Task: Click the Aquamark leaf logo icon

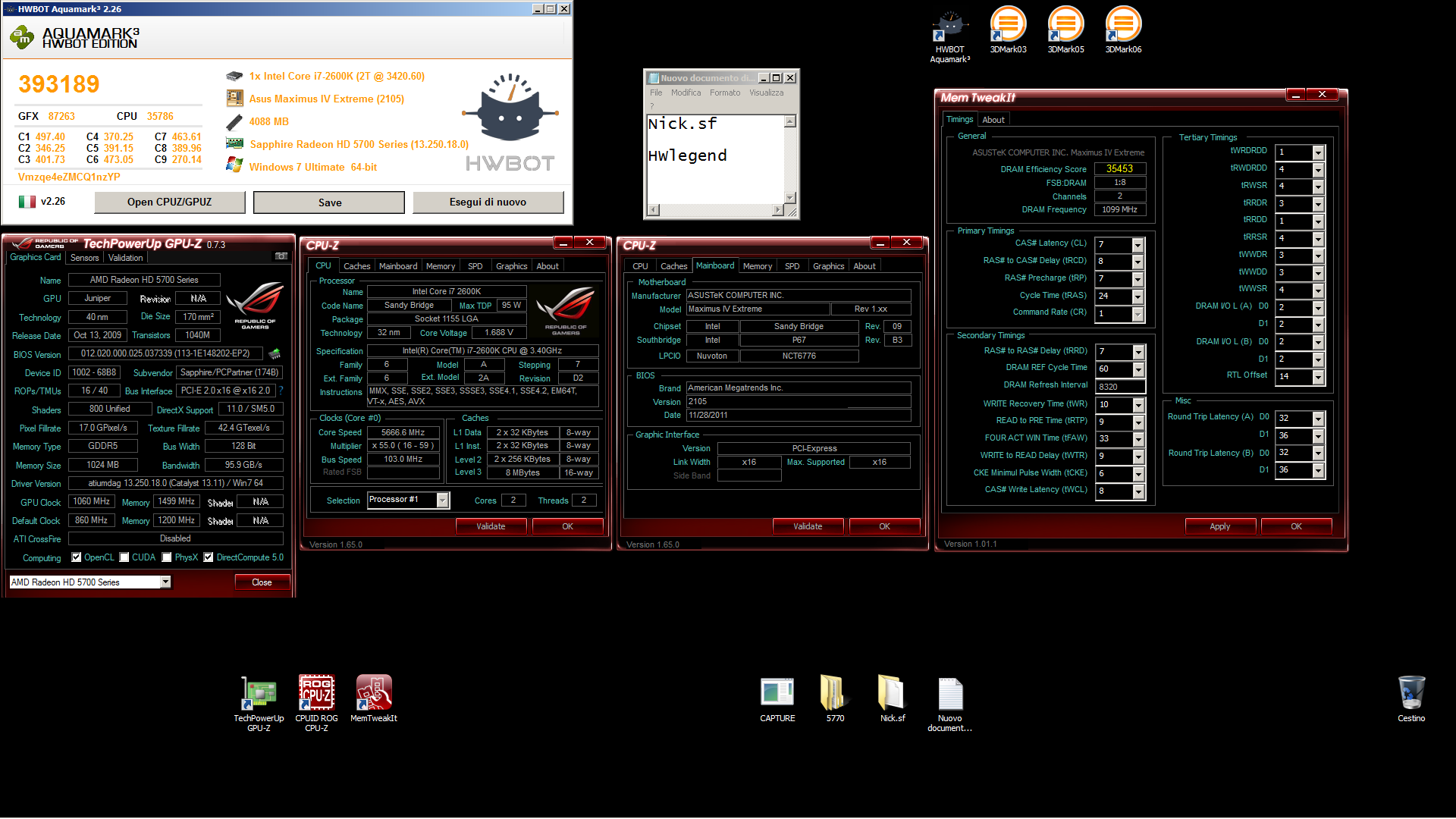Action: pyautogui.click(x=22, y=36)
